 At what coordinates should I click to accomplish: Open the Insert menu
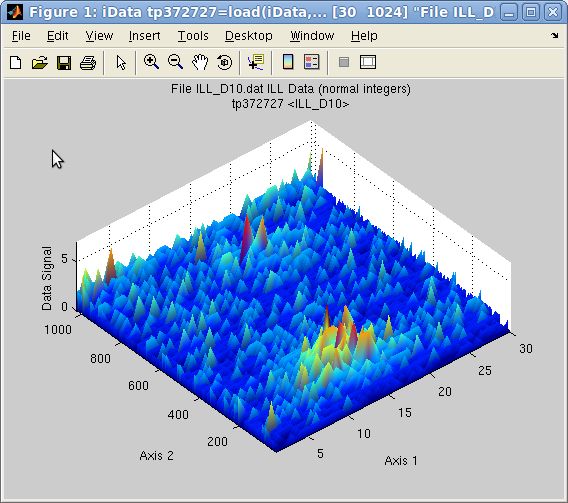(x=145, y=36)
